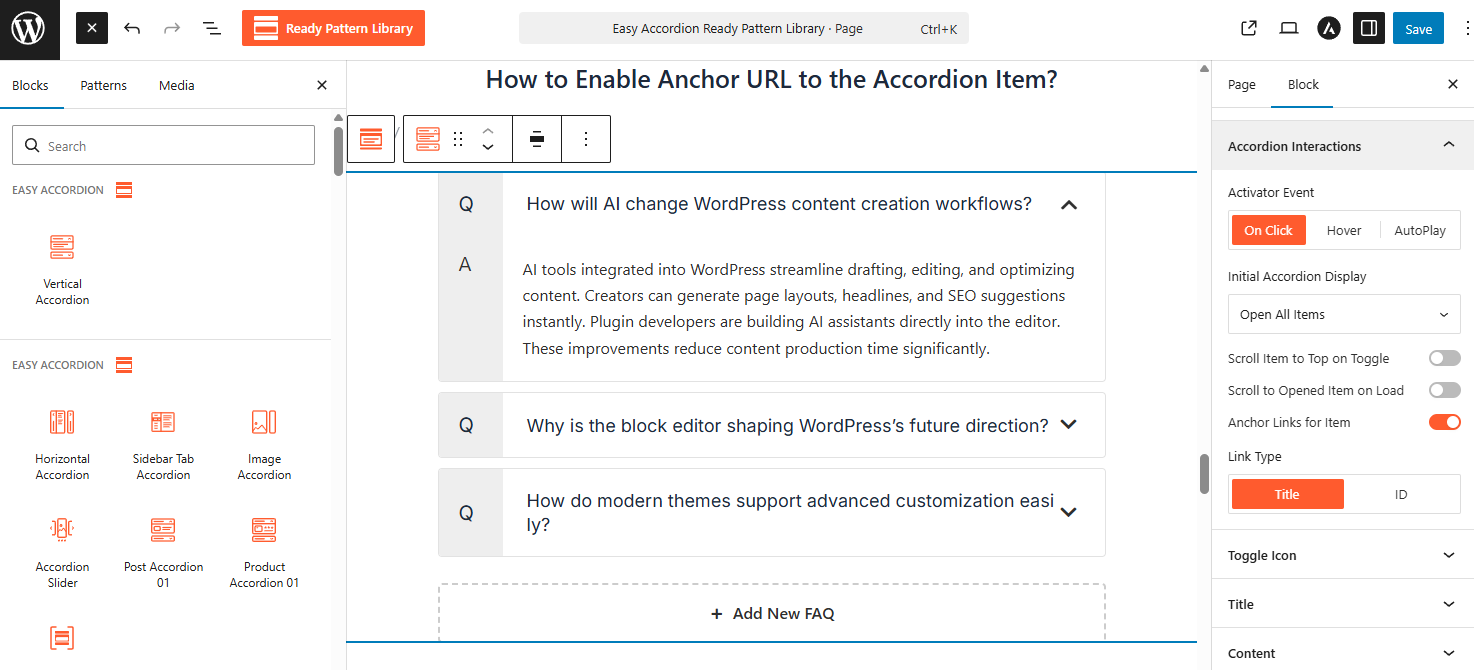Viewport: 1474px width, 670px height.
Task: Enable Scroll Item to Top on Toggle
Action: point(1444,358)
